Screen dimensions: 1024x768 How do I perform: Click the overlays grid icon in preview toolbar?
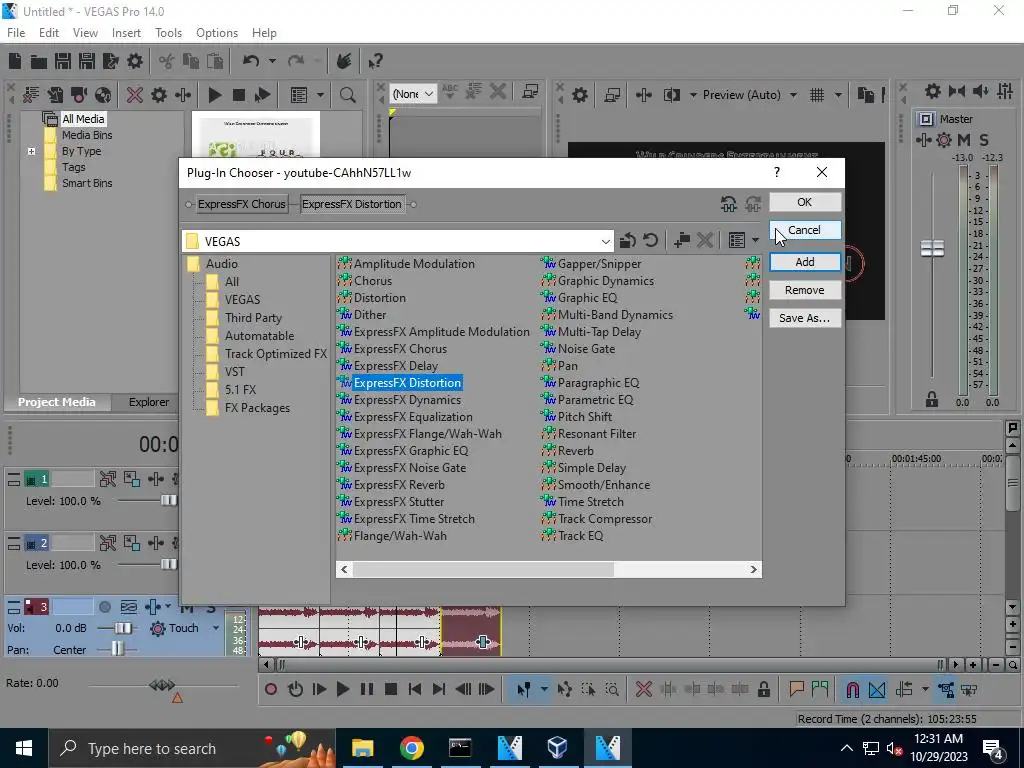817,95
